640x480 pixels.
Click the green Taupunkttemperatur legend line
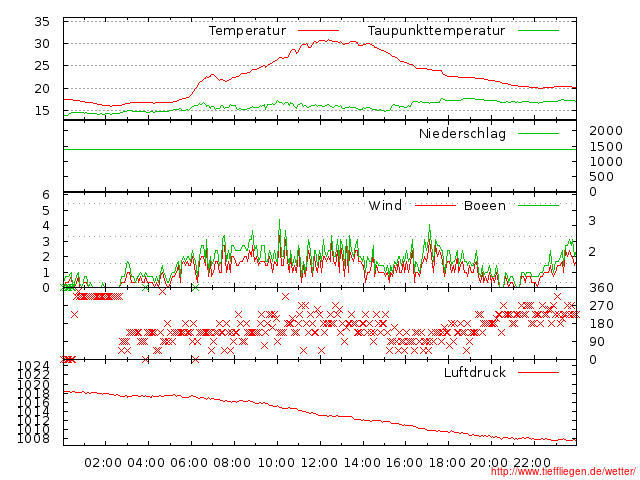pyautogui.click(x=538, y=31)
